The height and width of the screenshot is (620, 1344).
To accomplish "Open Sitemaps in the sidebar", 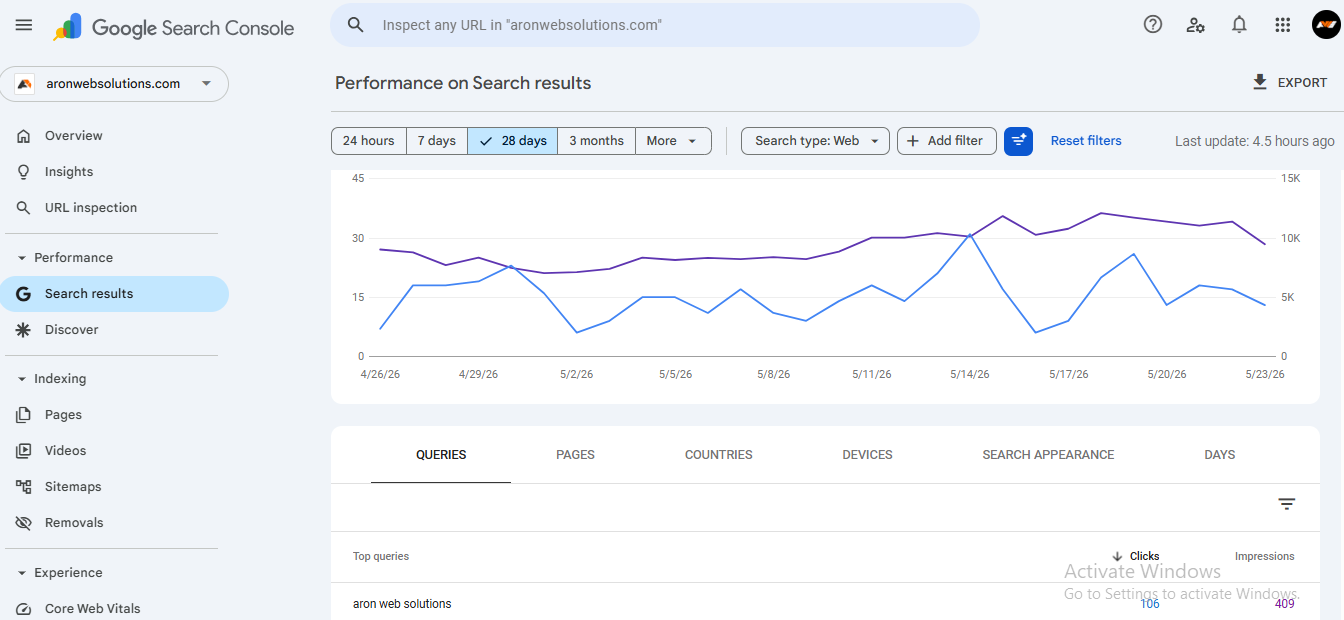I will pos(114,487).
